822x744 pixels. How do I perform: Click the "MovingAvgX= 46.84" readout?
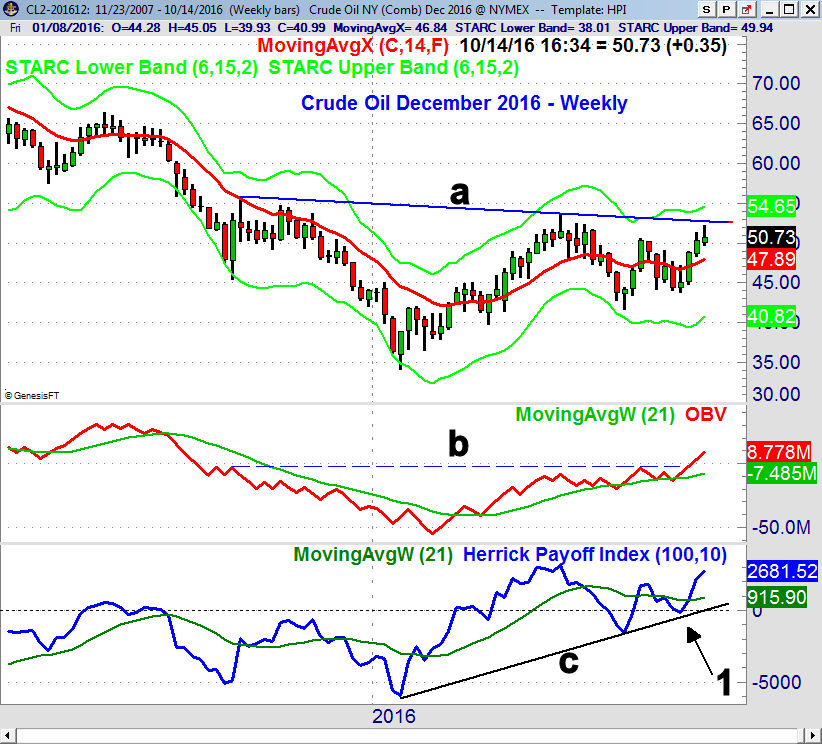click(390, 28)
